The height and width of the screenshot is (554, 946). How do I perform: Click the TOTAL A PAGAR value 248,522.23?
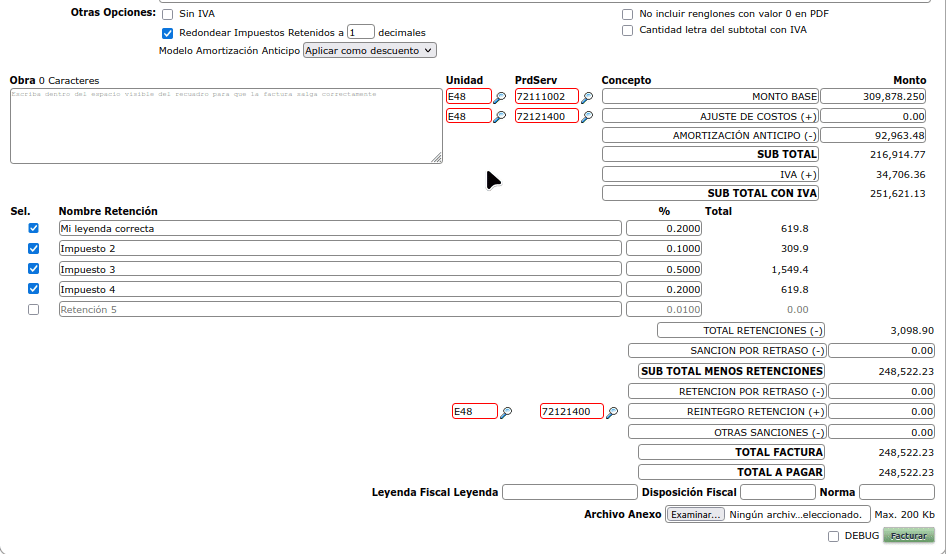click(906, 473)
